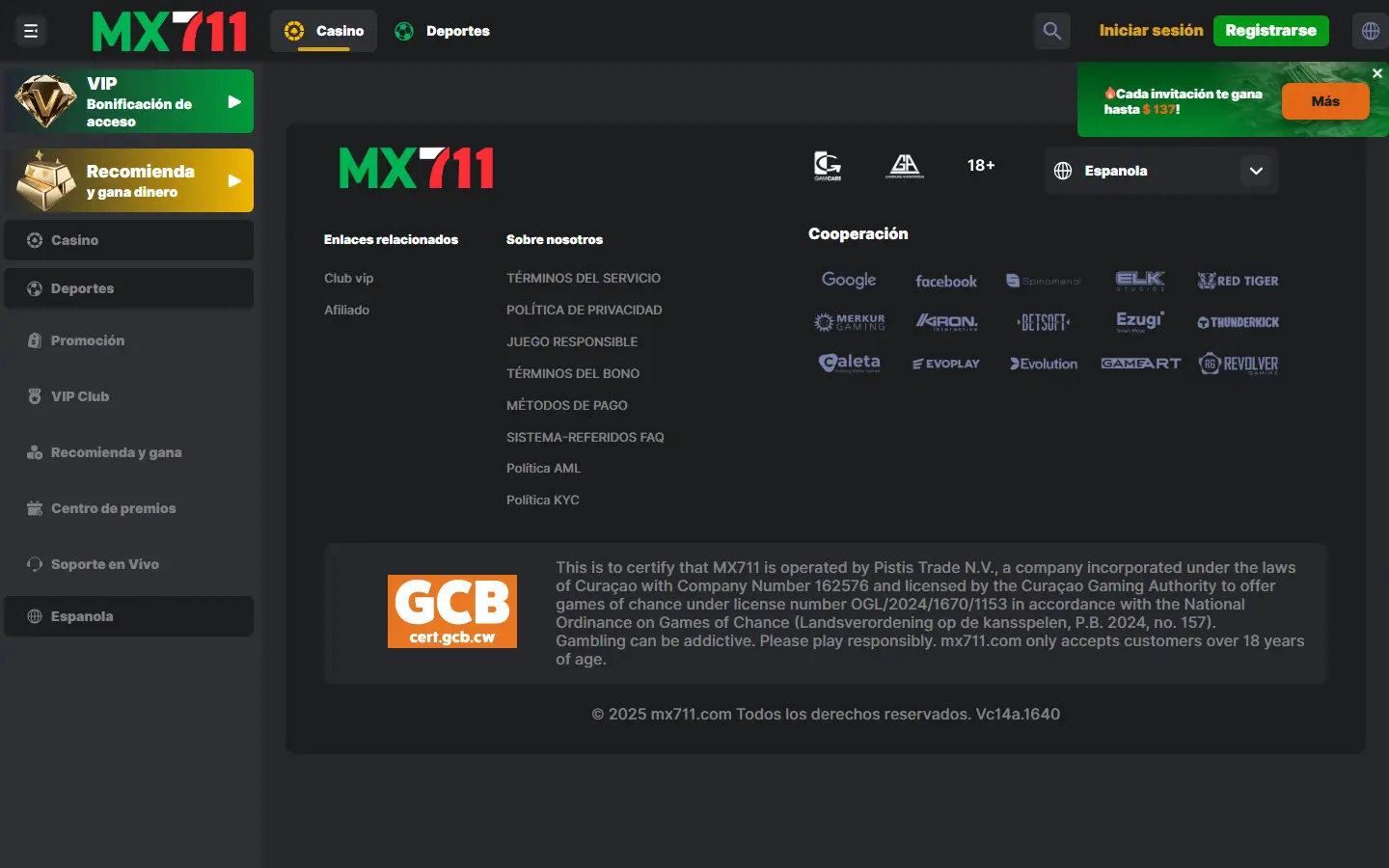
Task: Open the Afiliado link
Action: tap(346, 310)
